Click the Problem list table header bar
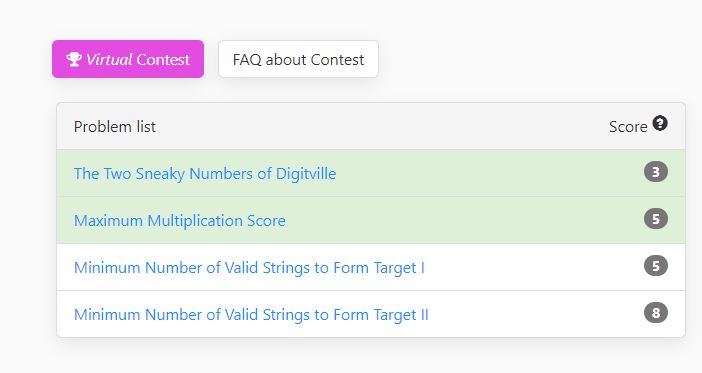This screenshot has width=702, height=373. (371, 126)
